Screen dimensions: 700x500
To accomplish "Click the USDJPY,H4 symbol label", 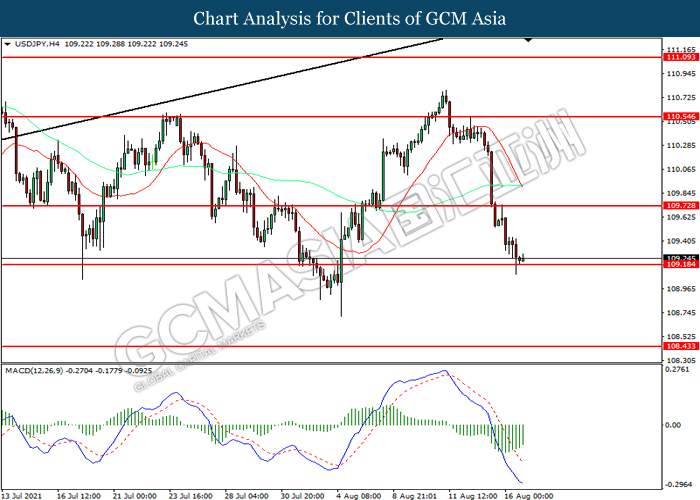I will tap(37, 44).
